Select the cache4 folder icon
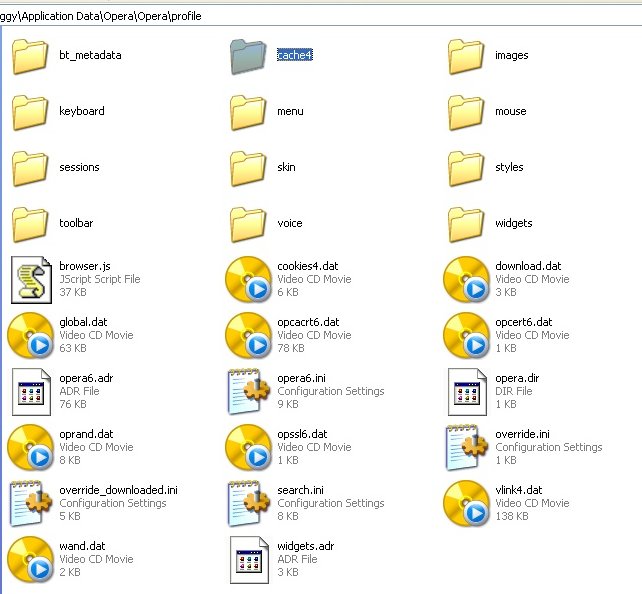 point(247,56)
